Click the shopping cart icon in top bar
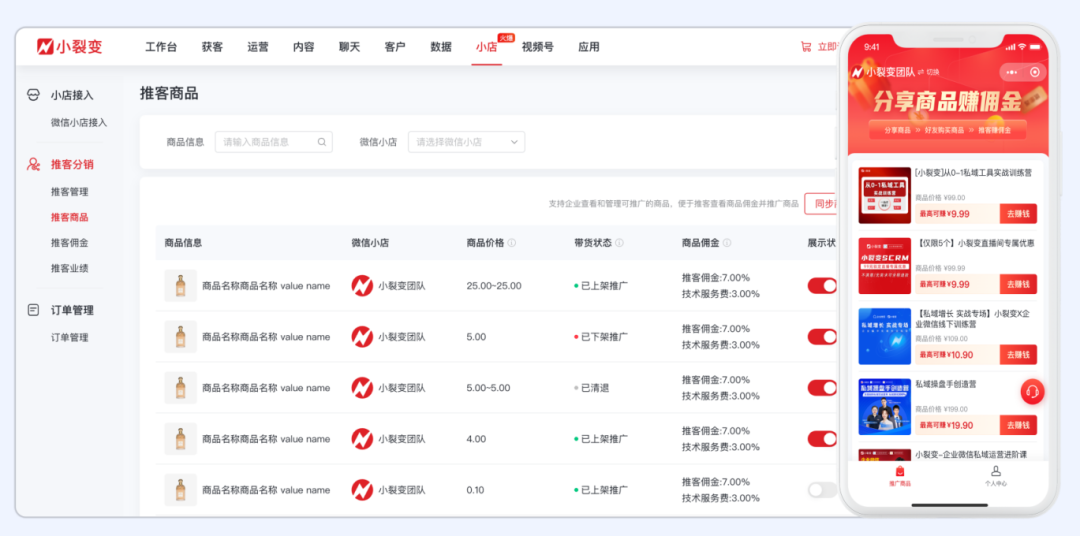1080x536 pixels. (x=806, y=47)
